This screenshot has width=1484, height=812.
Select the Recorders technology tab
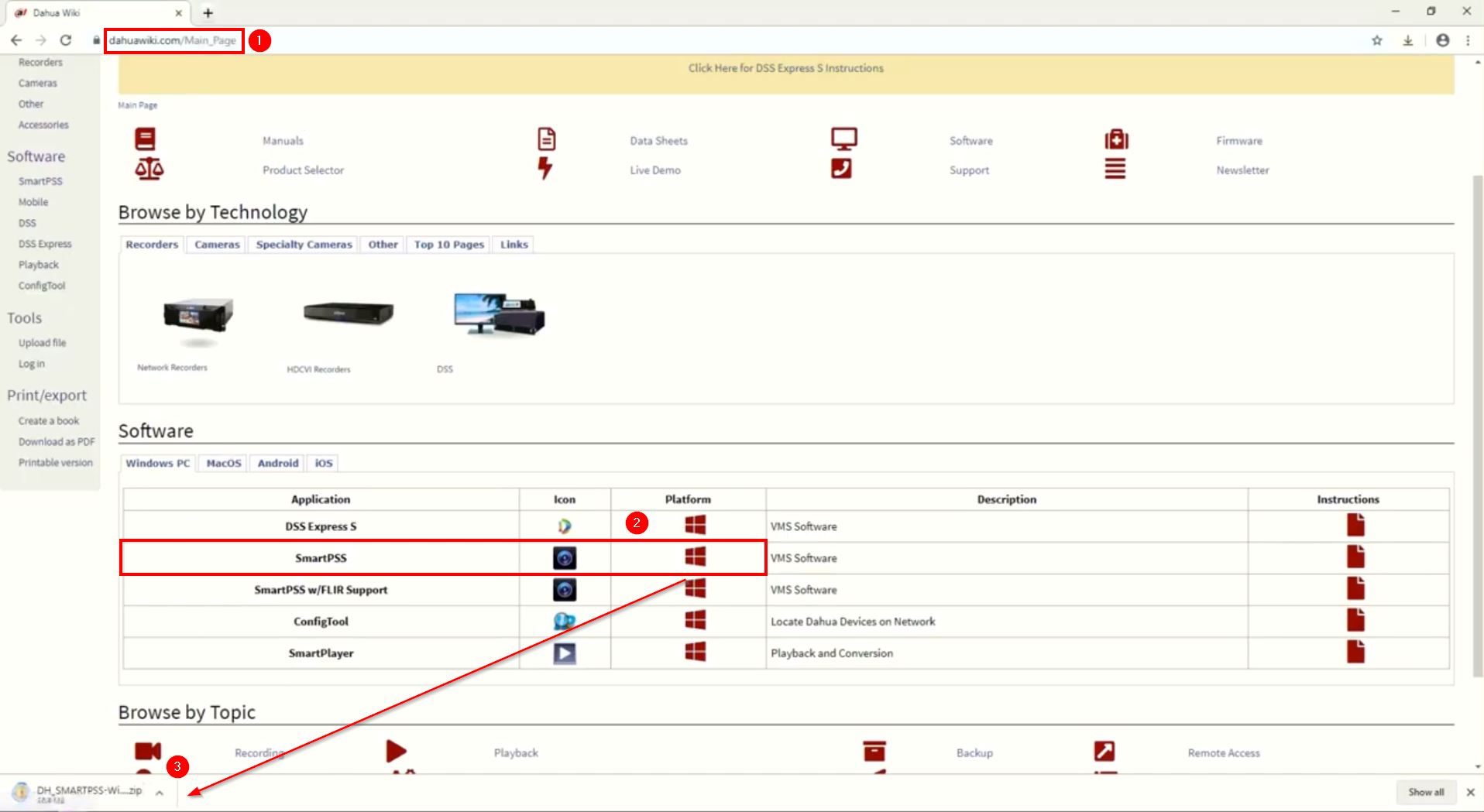pyautogui.click(x=152, y=245)
